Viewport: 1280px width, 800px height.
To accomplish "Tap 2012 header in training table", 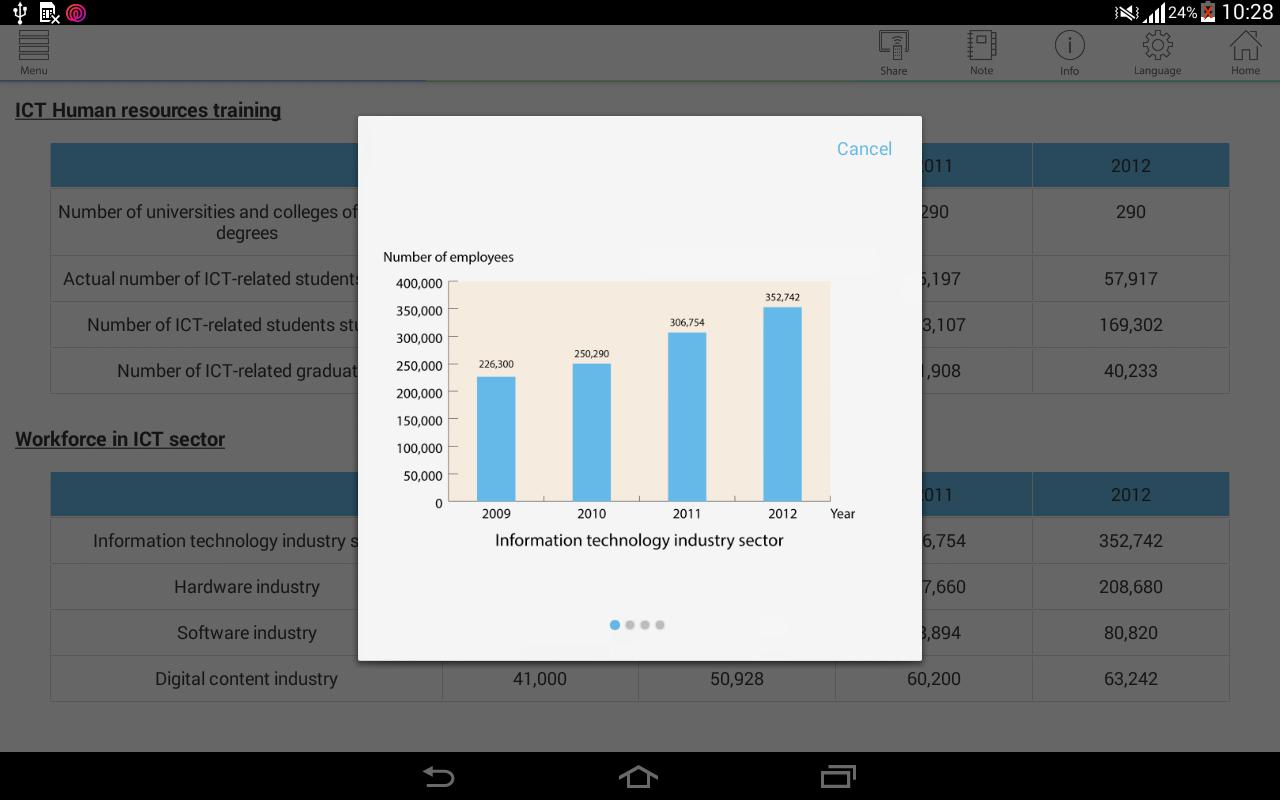I will (1131, 166).
